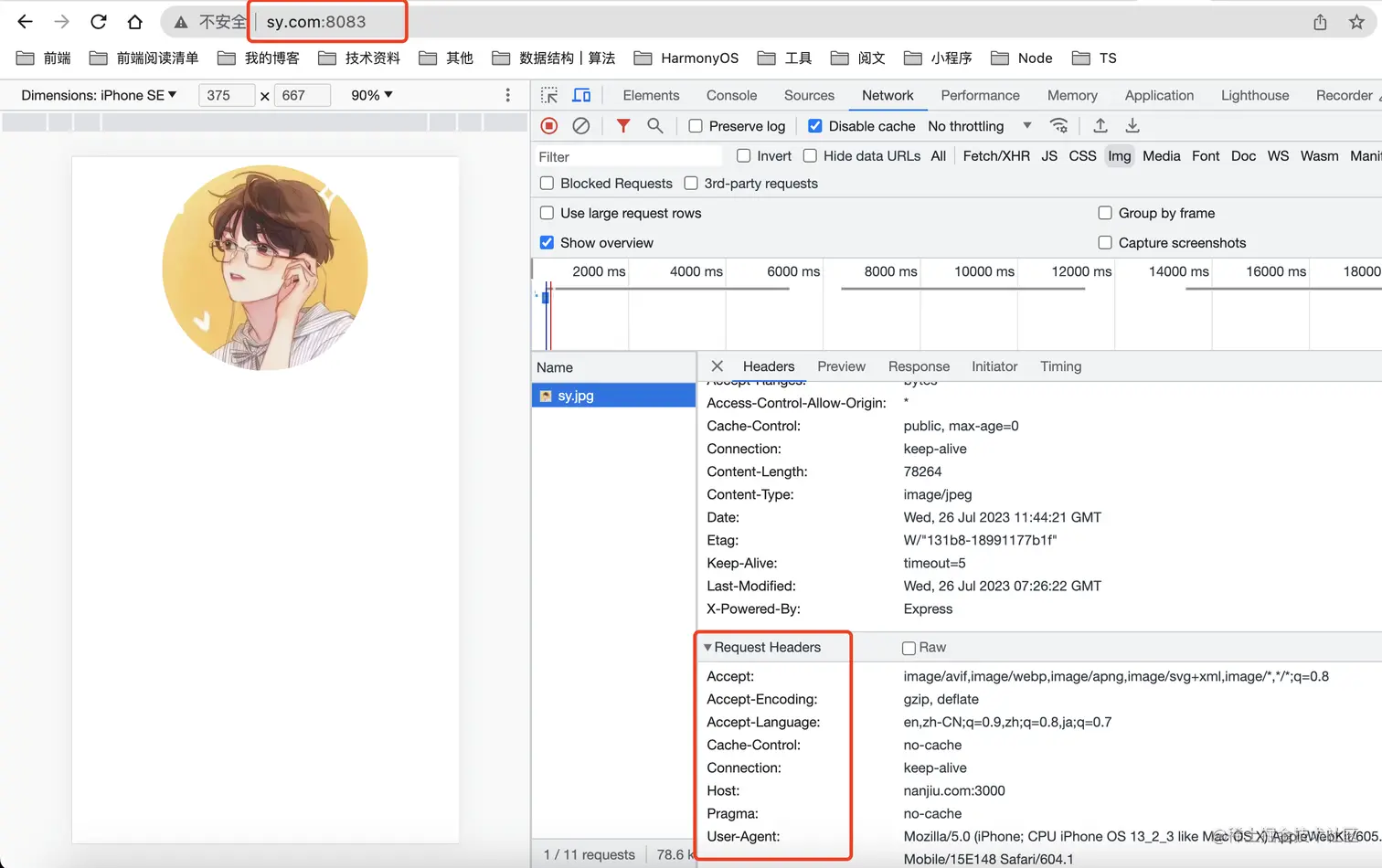Uncheck the Disable cache checkbox

pyautogui.click(x=815, y=126)
